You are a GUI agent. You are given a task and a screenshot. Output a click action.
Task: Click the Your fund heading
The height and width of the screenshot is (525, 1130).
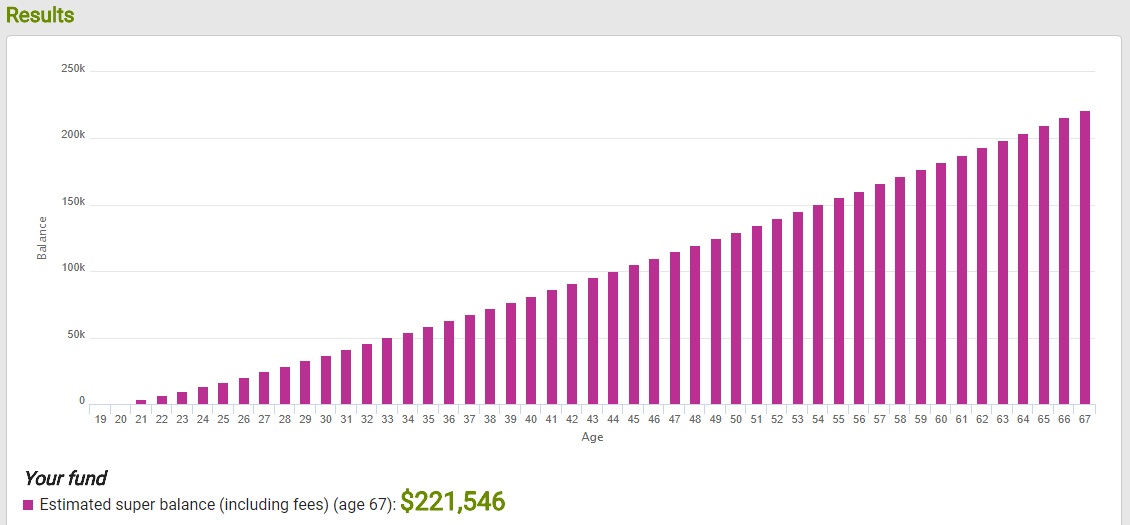65,478
